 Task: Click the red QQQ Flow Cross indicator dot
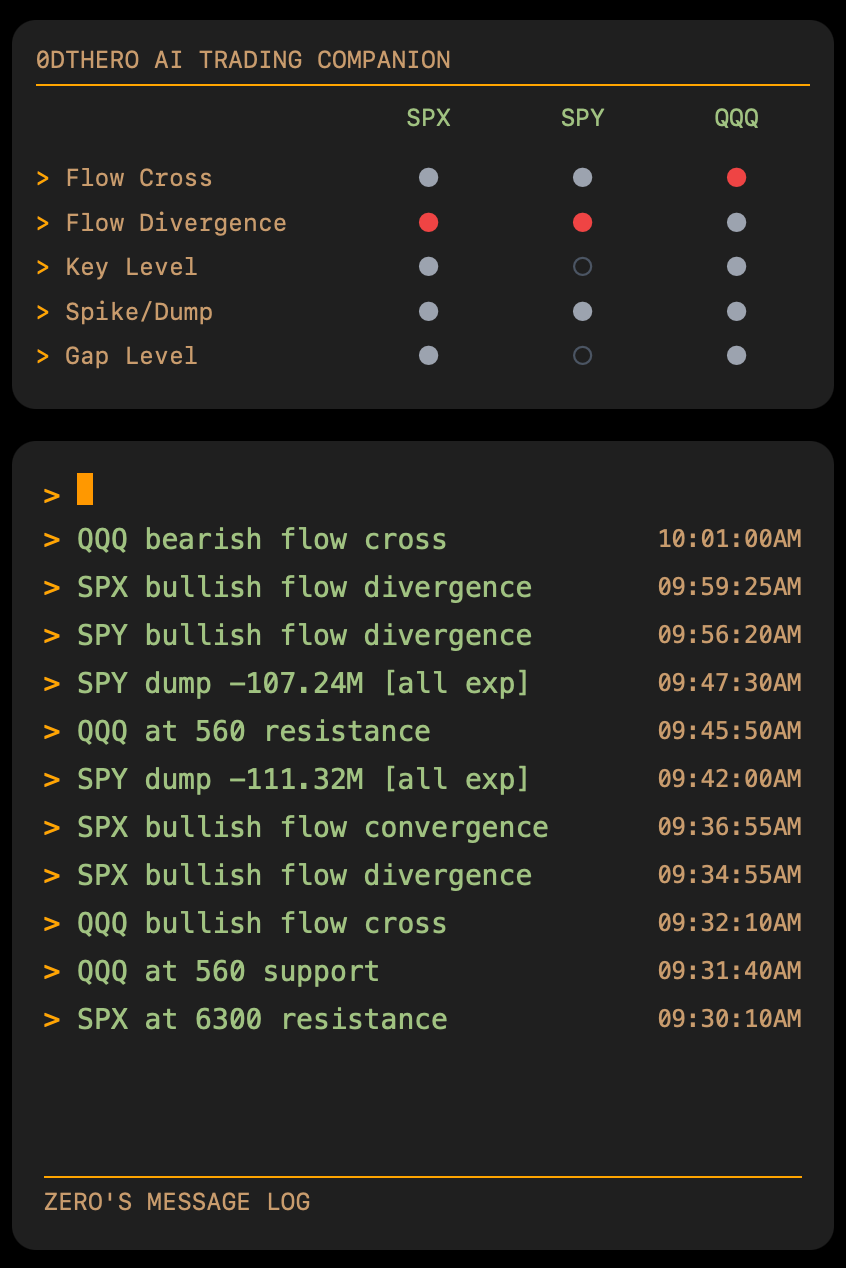[x=736, y=178]
